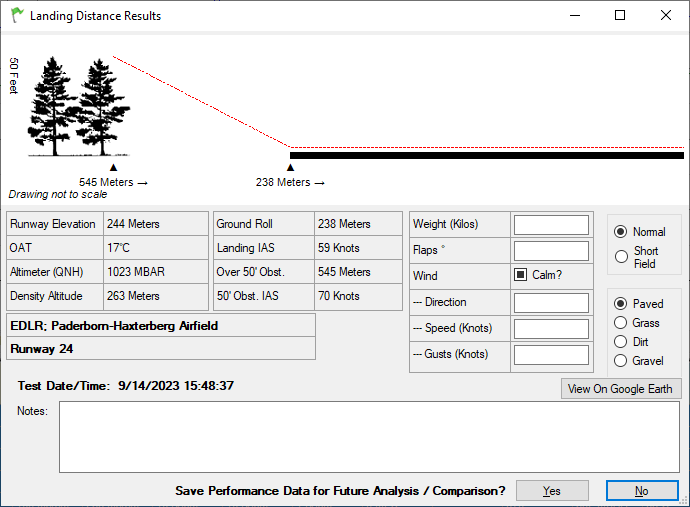Click the Gusts (Knots) input field

coord(551,355)
